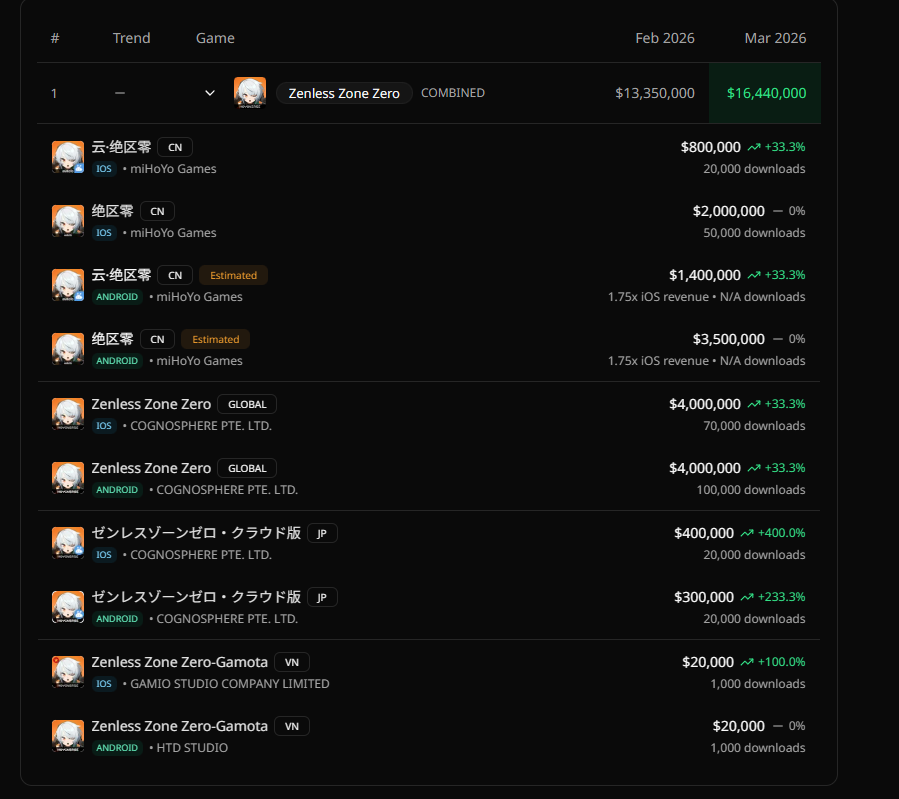Click the GLOBAL tag on the iOS COGNOSPHERE row

pos(247,404)
